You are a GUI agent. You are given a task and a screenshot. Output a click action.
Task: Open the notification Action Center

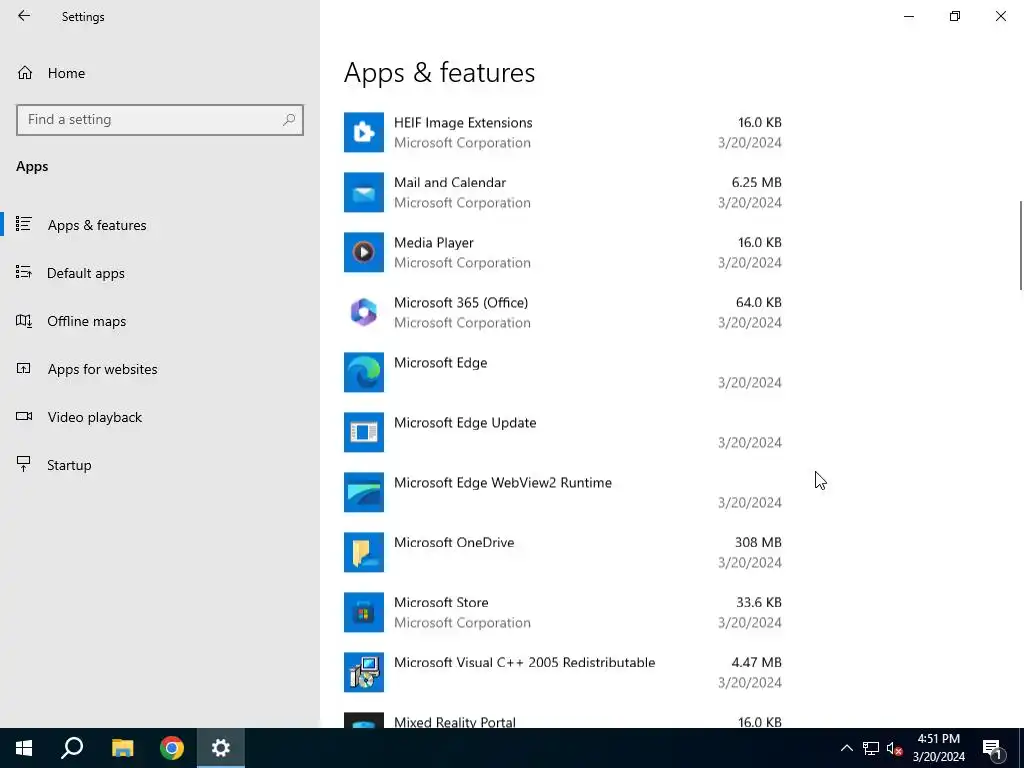click(x=992, y=748)
